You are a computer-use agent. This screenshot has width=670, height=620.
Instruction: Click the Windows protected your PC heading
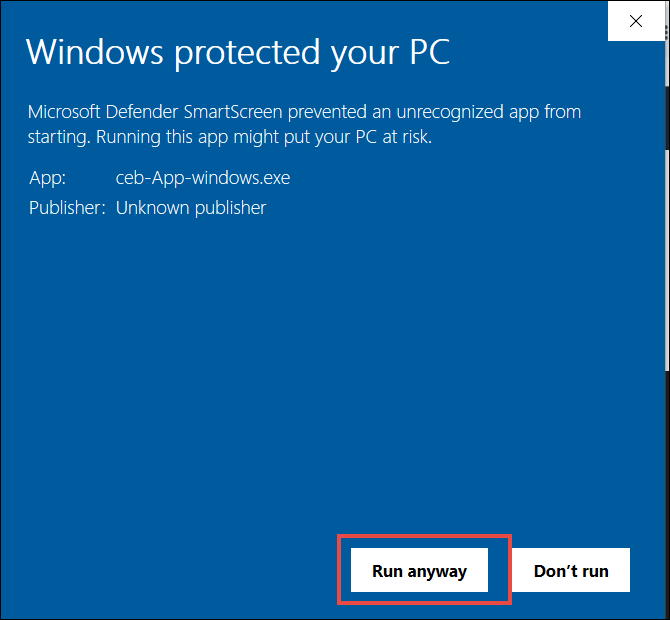click(x=238, y=52)
